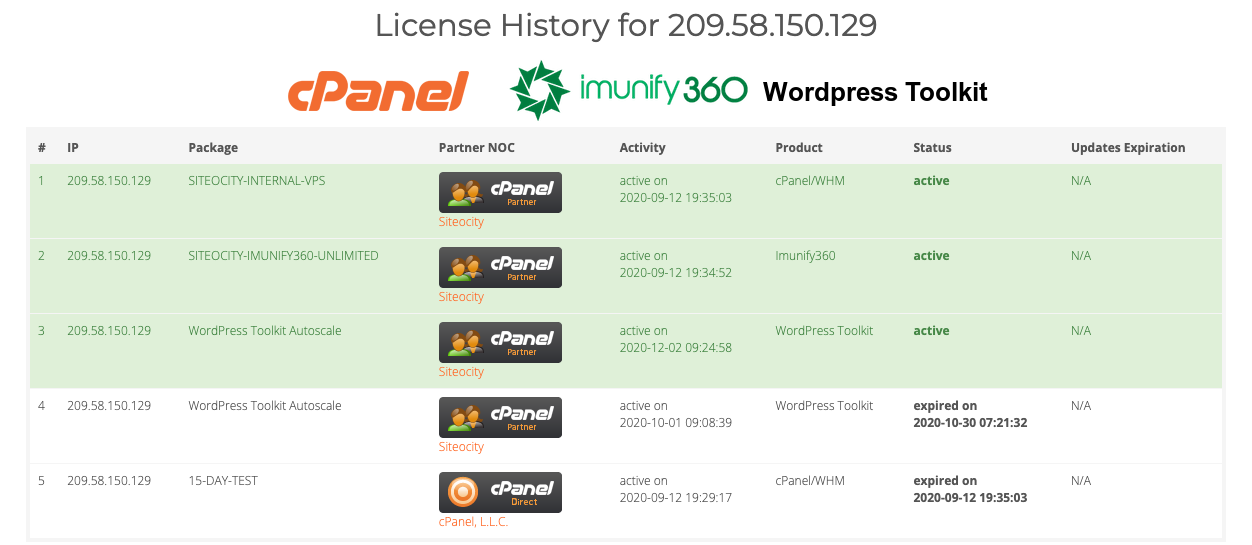Click the Partner NOC column header
The height and width of the screenshot is (545, 1252).
click(476, 148)
